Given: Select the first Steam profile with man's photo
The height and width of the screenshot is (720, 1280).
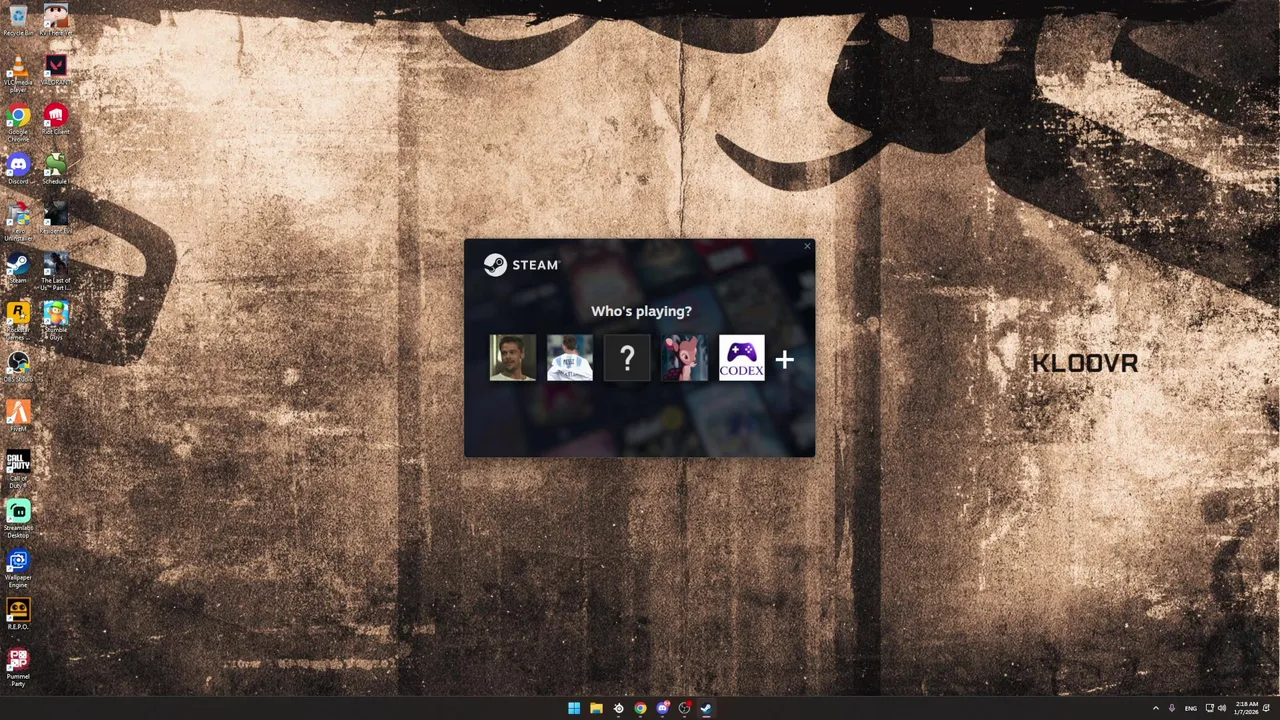Looking at the screenshot, I should point(512,358).
